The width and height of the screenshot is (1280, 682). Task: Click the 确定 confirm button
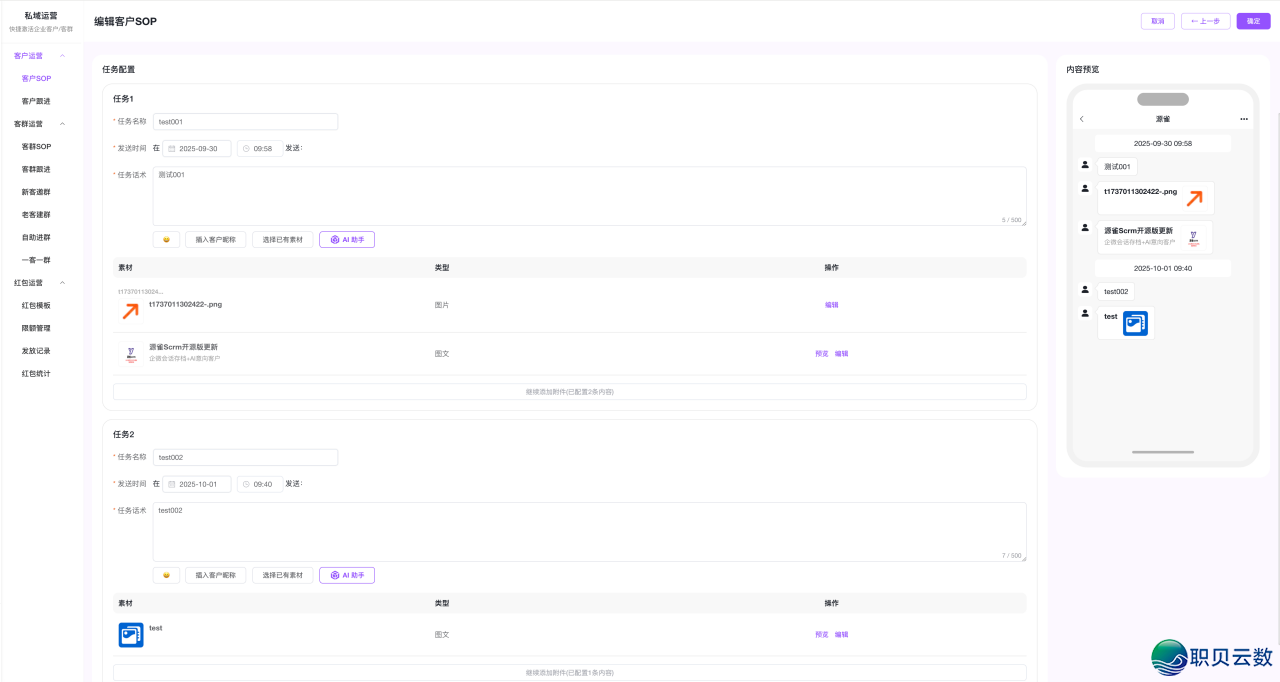tap(1253, 21)
